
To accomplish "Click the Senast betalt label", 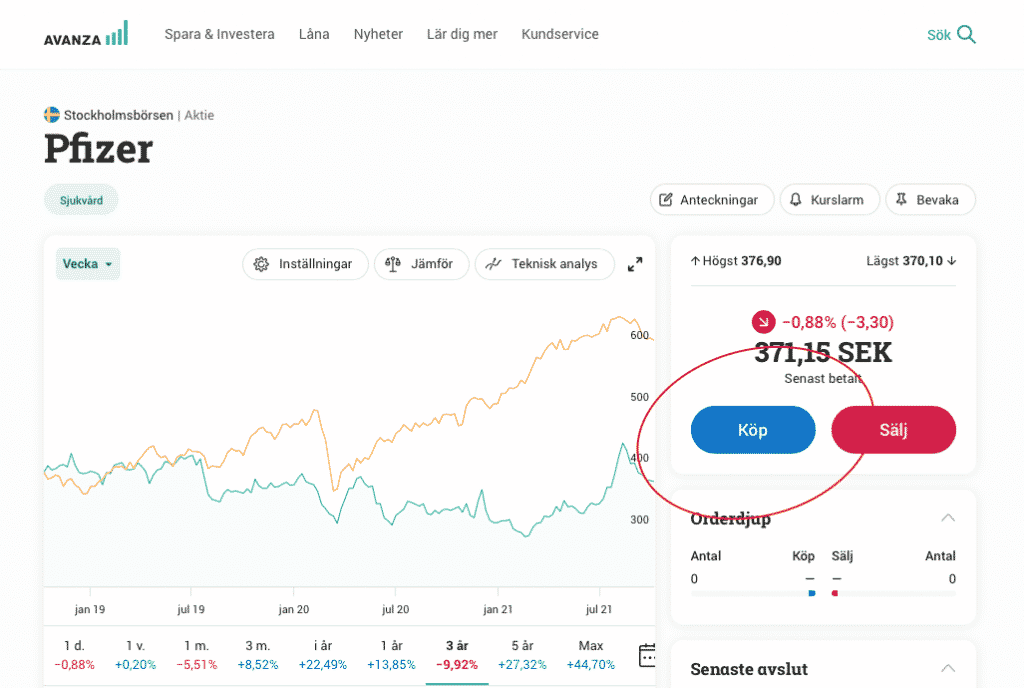I will point(823,379).
